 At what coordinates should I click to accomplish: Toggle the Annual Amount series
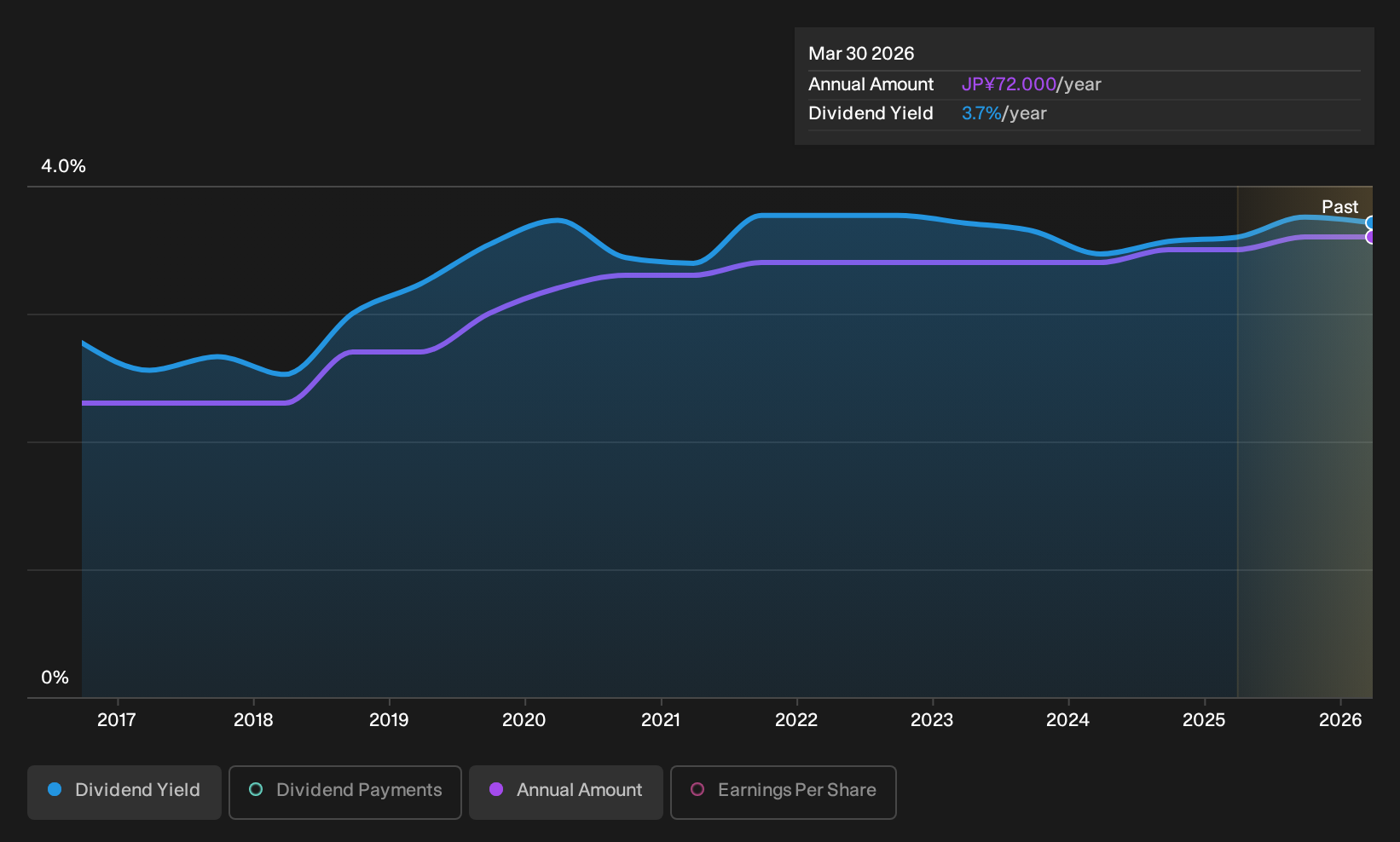[566, 792]
